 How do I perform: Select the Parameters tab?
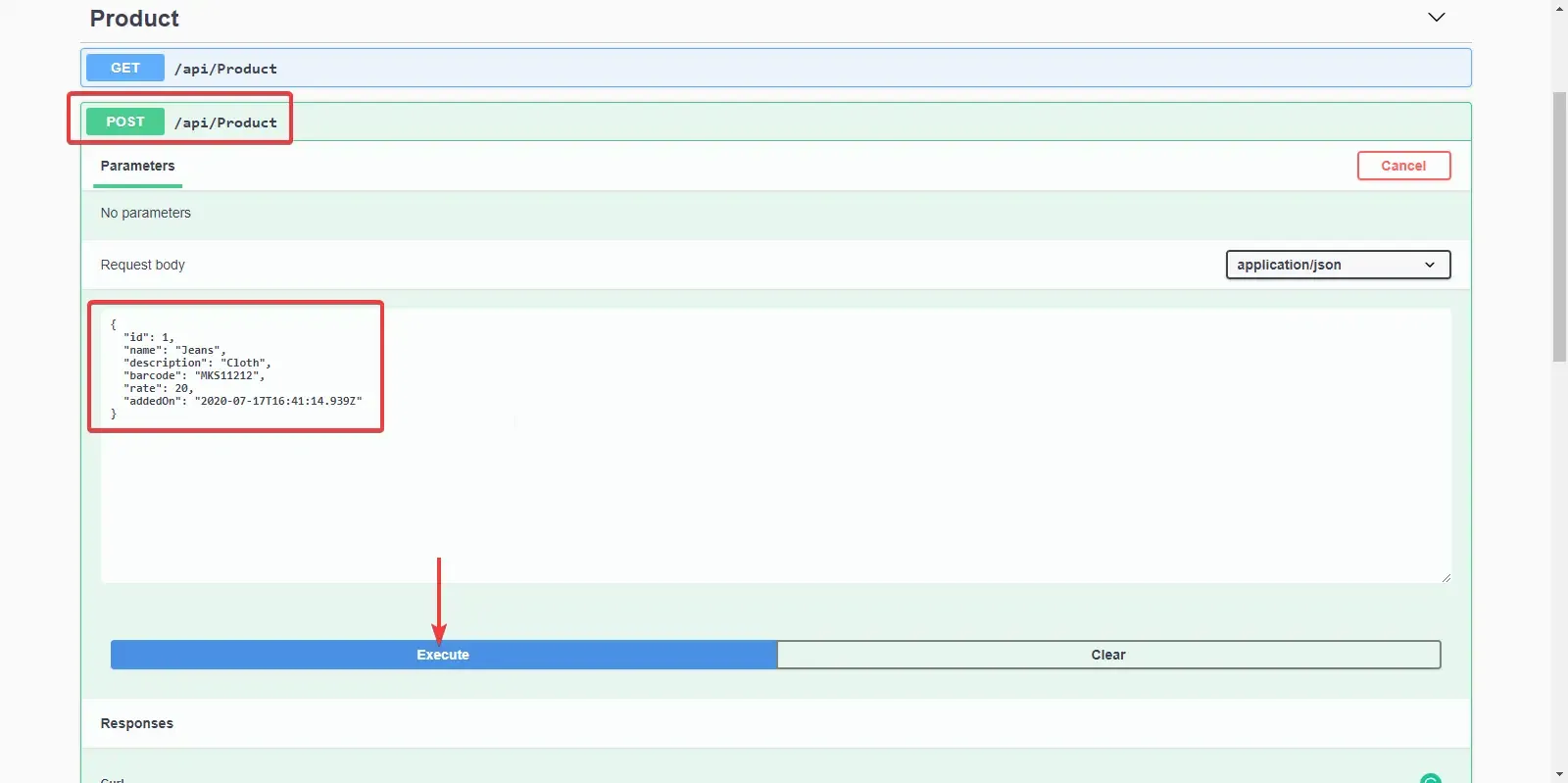tap(137, 166)
